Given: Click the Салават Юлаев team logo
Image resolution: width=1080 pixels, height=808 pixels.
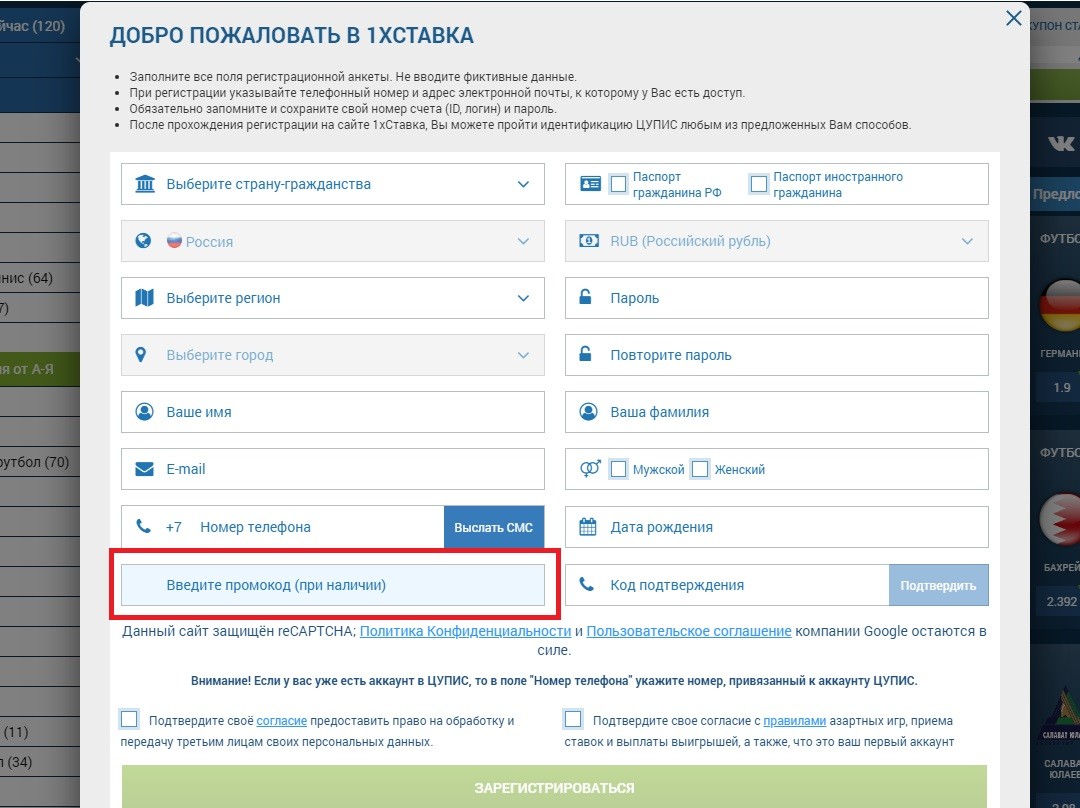Looking at the screenshot, I should tap(1059, 716).
